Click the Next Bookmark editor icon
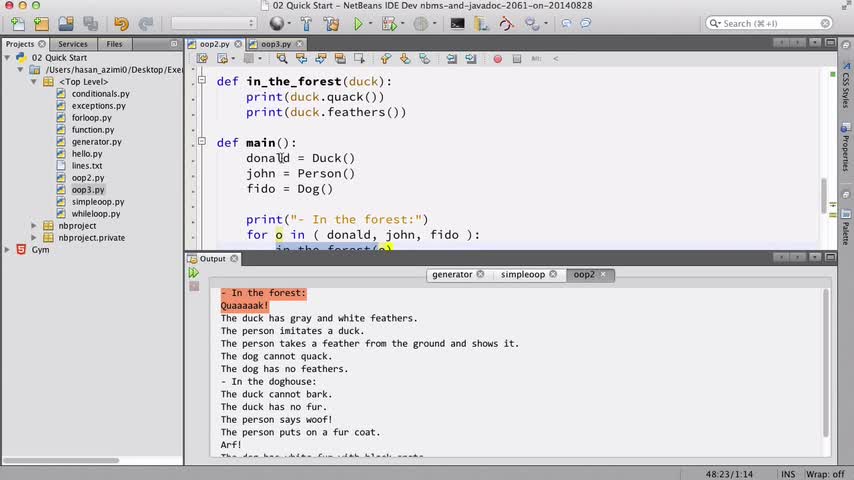Screen dimensions: 854x480 point(405,59)
